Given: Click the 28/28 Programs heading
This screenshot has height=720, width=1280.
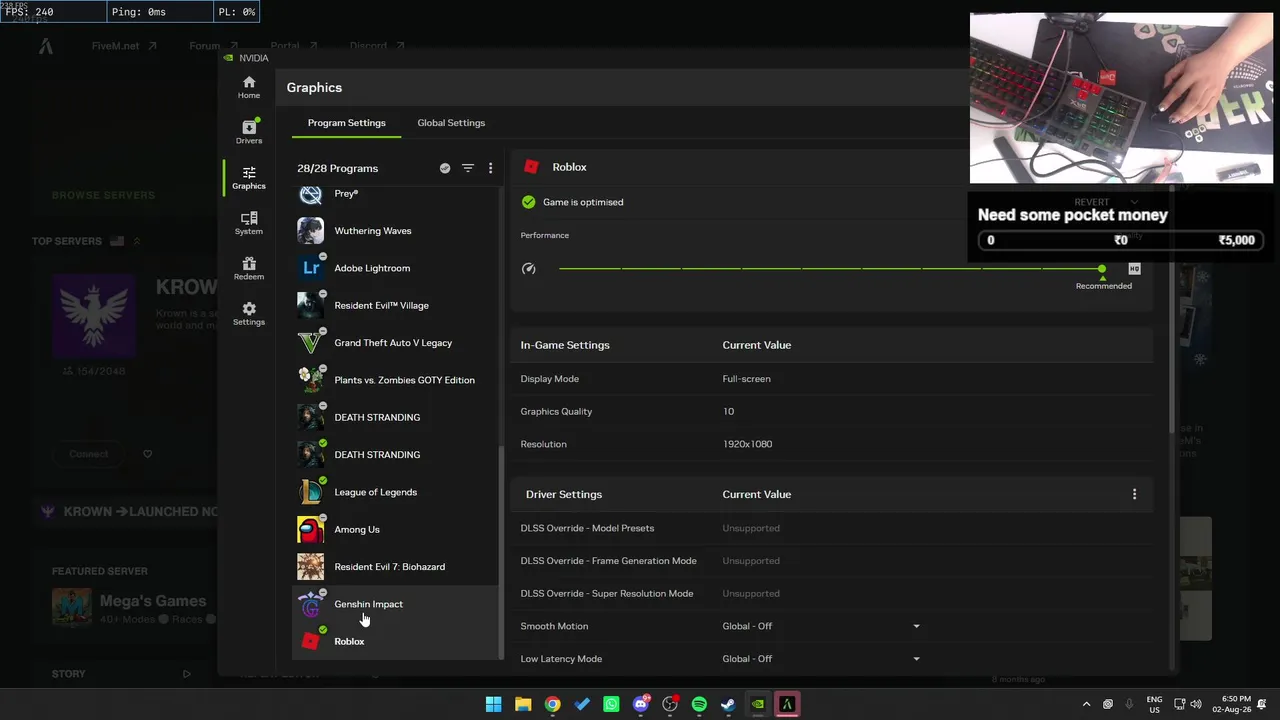Looking at the screenshot, I should point(337,168).
